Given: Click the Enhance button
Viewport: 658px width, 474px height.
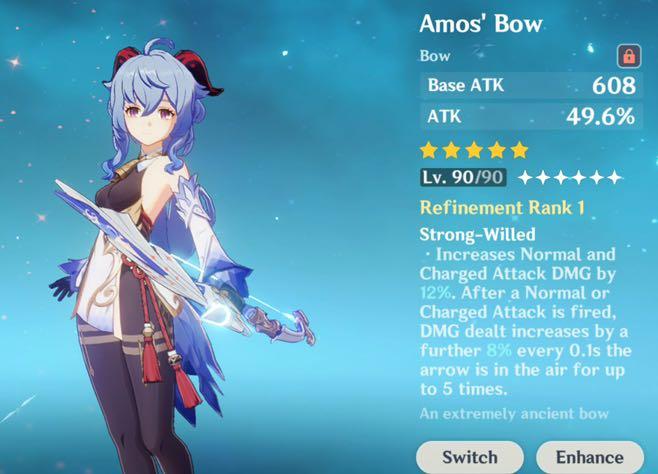Looking at the screenshot, I should point(590,457).
